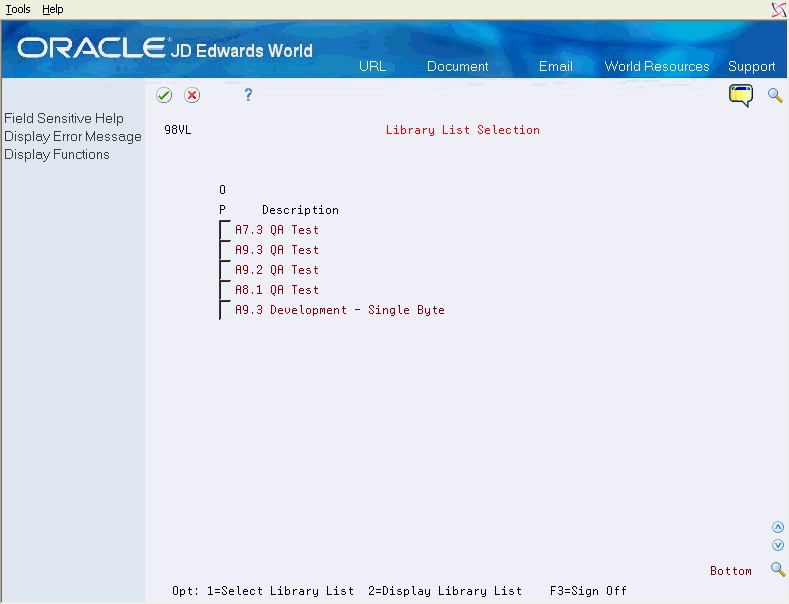Screen dimensions: 789x604
Task: Click the Library List Selection title
Action: click(462, 130)
